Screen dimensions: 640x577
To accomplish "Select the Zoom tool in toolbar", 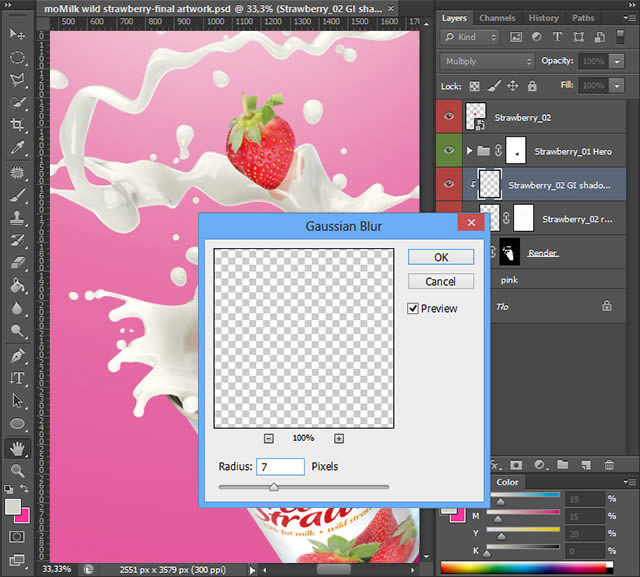I will pyautogui.click(x=17, y=470).
